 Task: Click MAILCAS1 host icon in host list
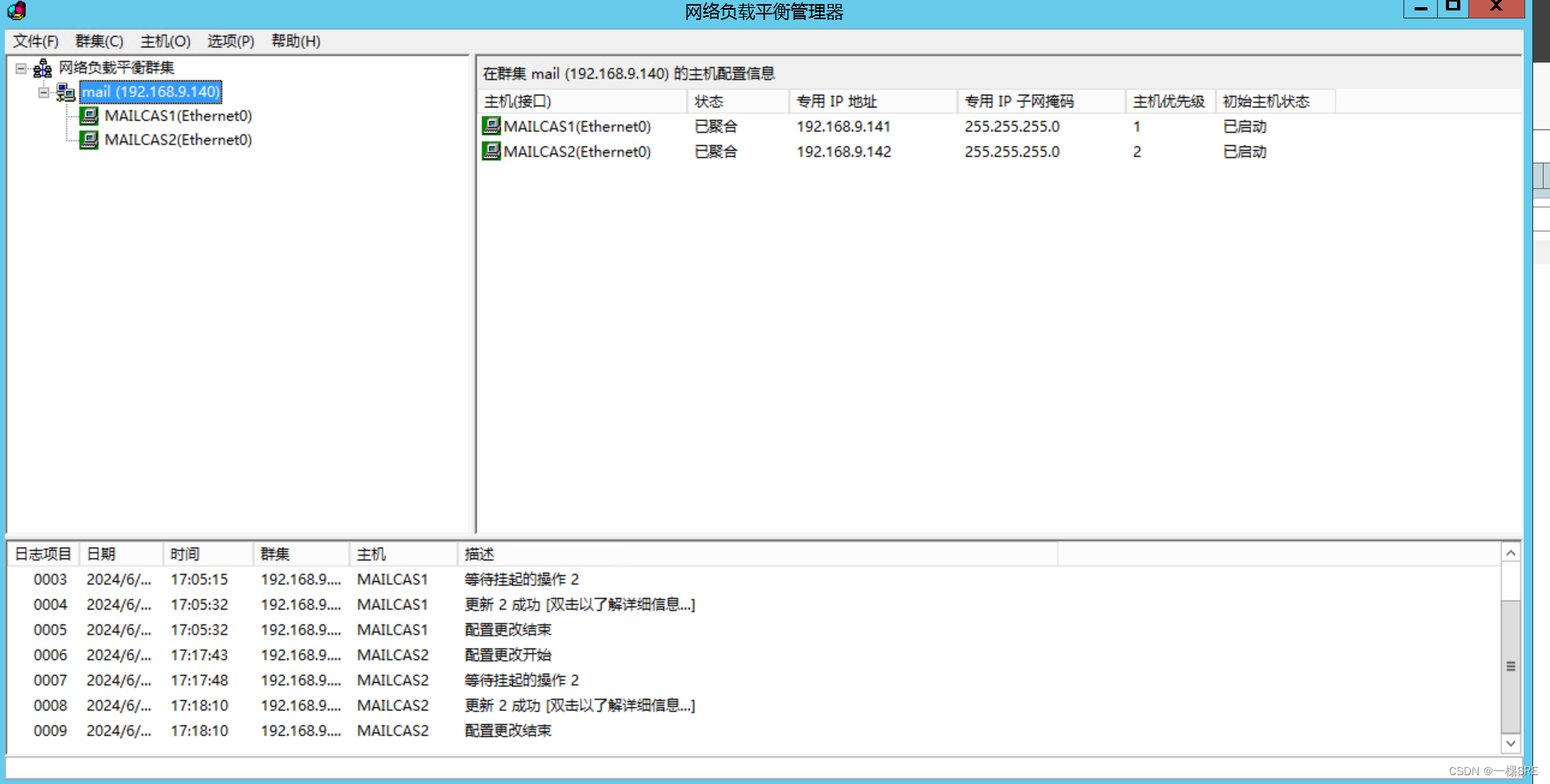coord(491,126)
